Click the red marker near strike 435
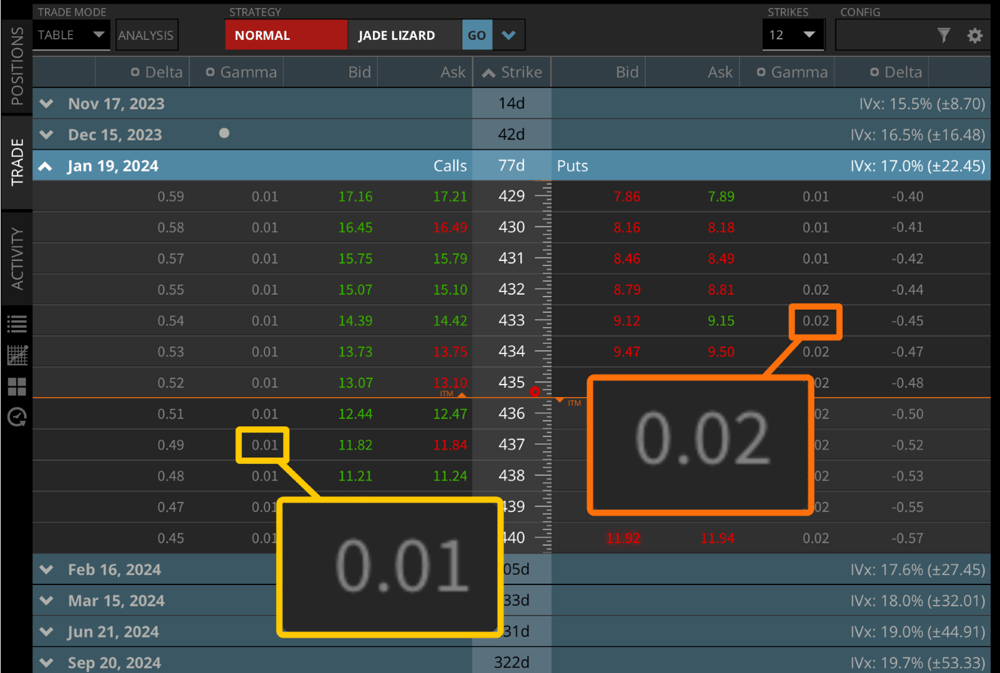The width and height of the screenshot is (1000, 673). pos(534,392)
